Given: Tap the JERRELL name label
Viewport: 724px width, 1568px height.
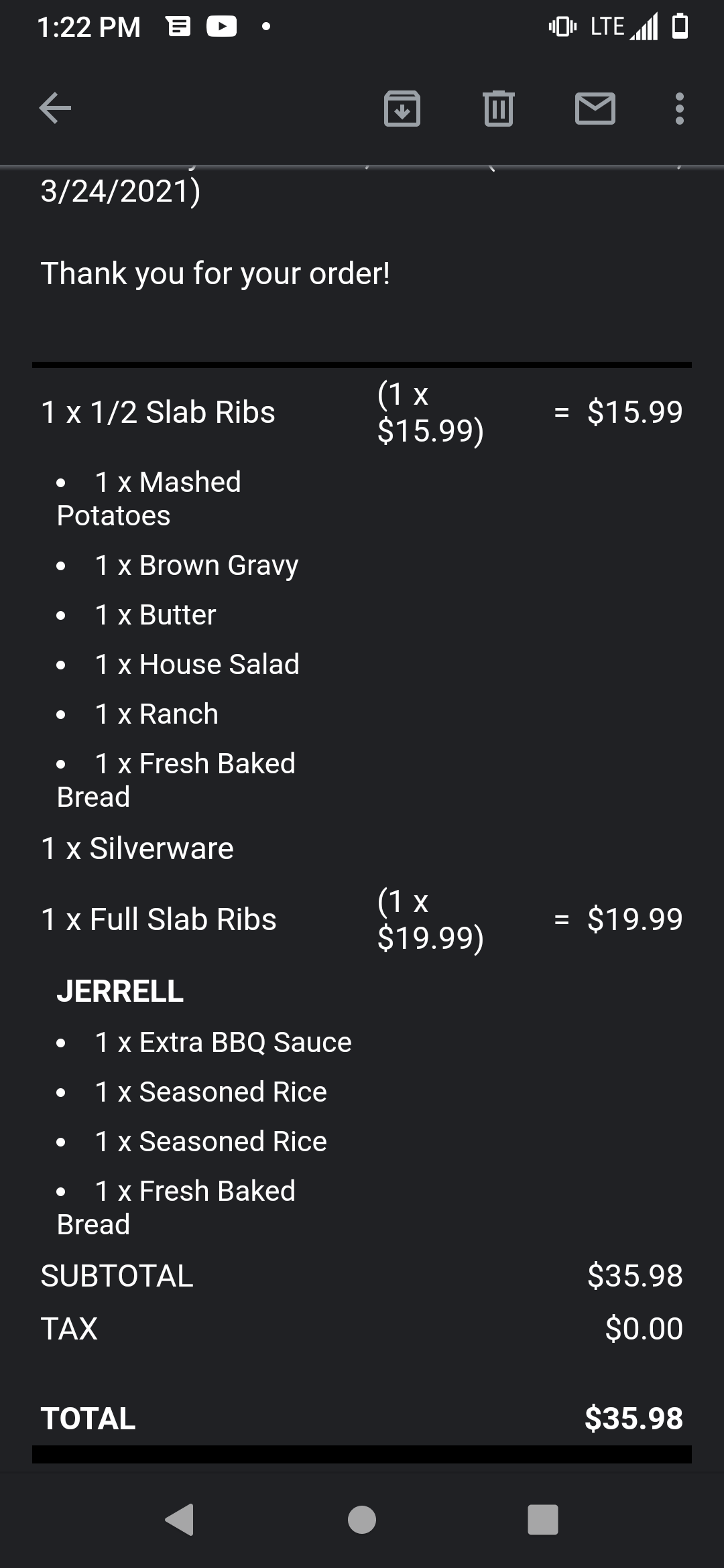Looking at the screenshot, I should tap(120, 991).
